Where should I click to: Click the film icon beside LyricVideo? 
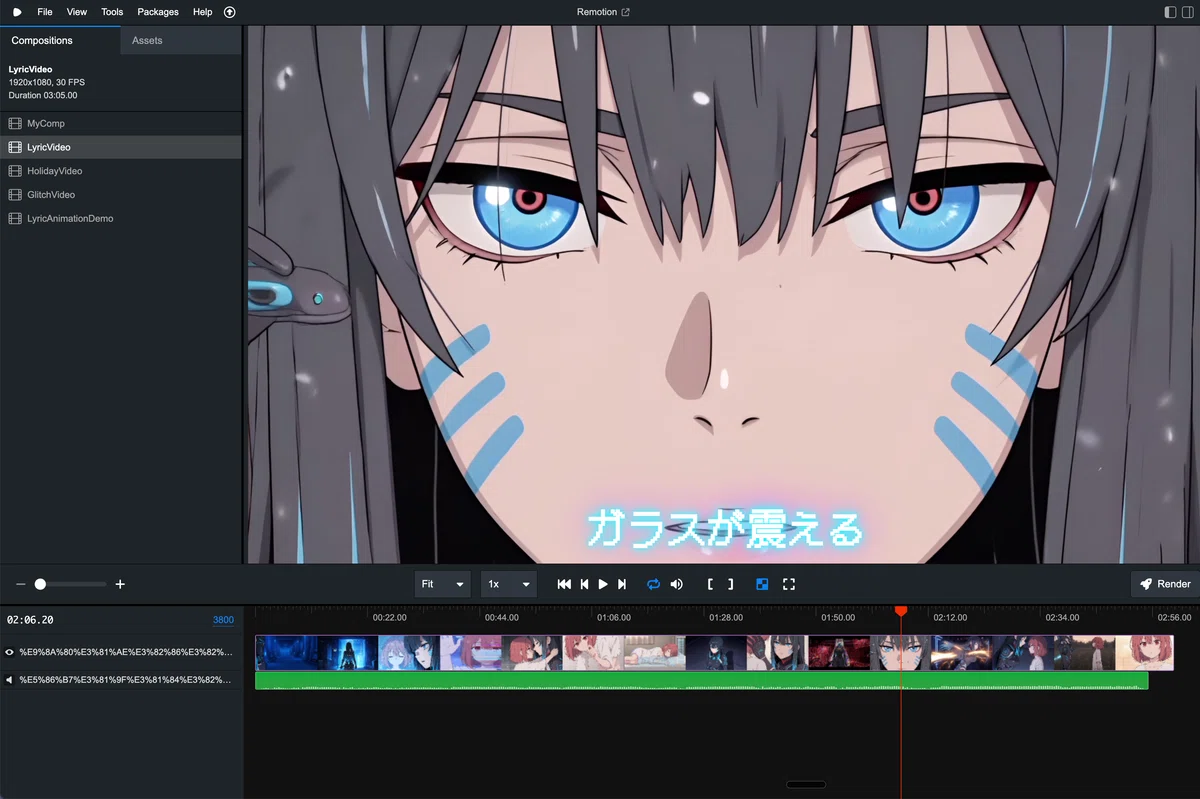pyautogui.click(x=15, y=147)
